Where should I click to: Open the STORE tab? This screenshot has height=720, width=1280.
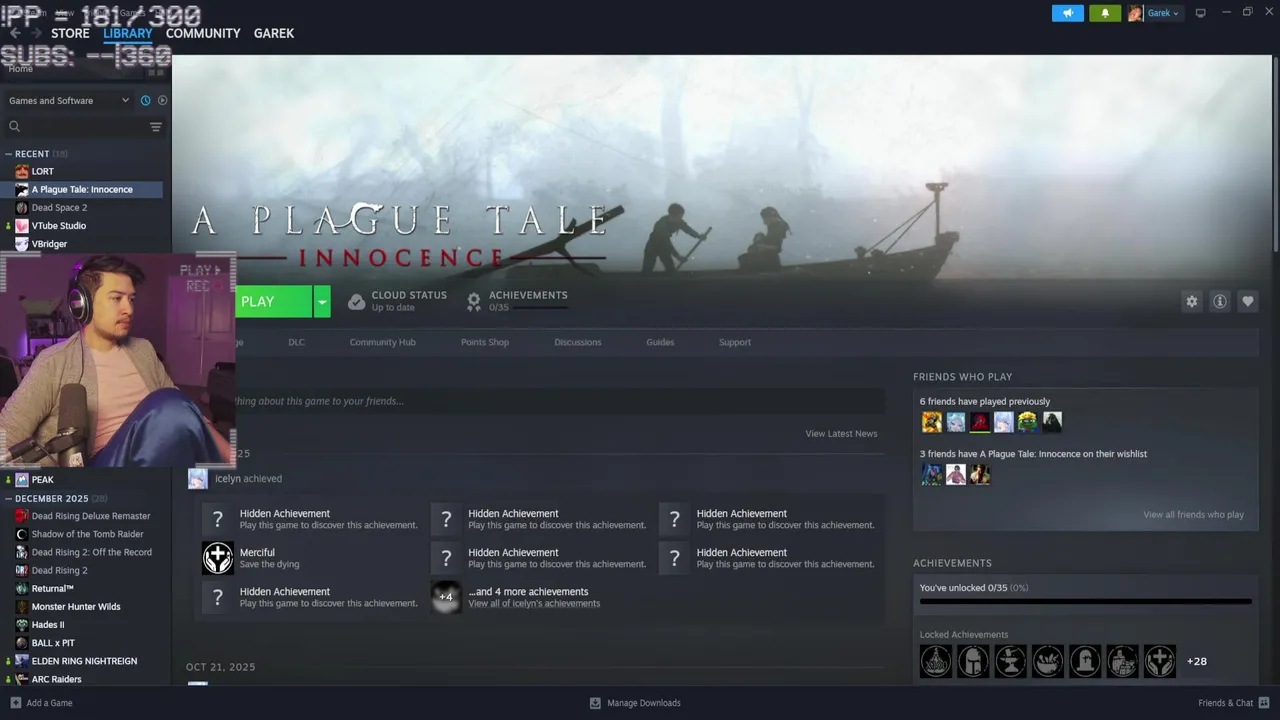pyautogui.click(x=70, y=33)
